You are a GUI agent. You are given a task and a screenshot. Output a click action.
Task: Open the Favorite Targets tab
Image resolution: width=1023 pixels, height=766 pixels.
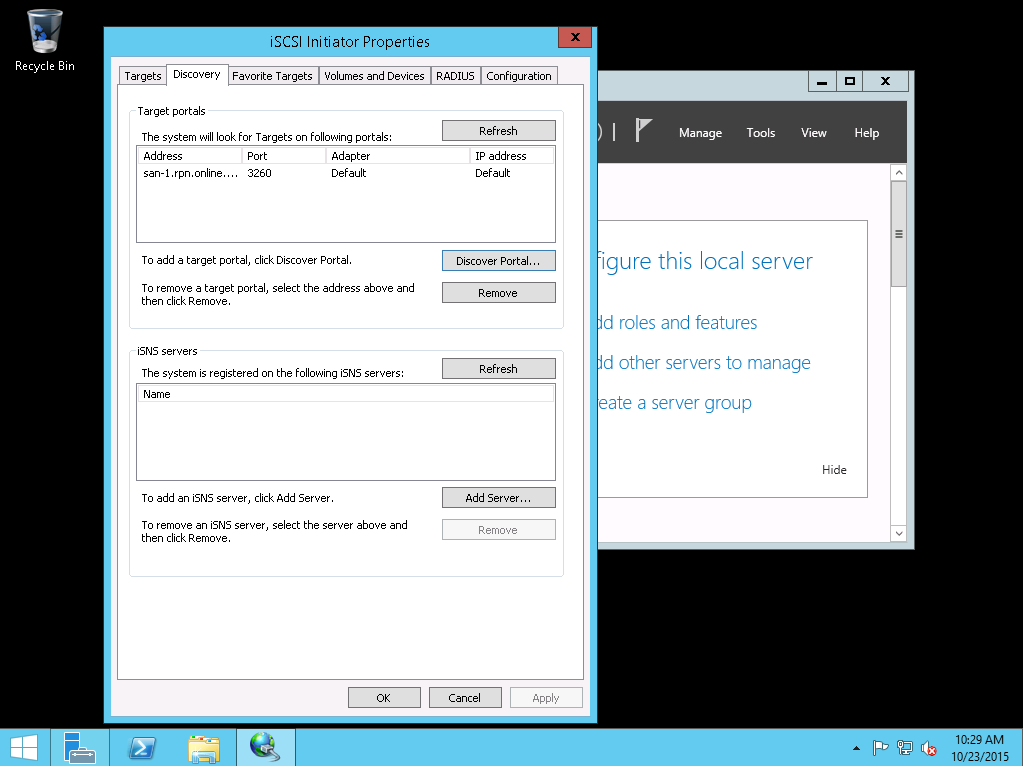click(273, 76)
